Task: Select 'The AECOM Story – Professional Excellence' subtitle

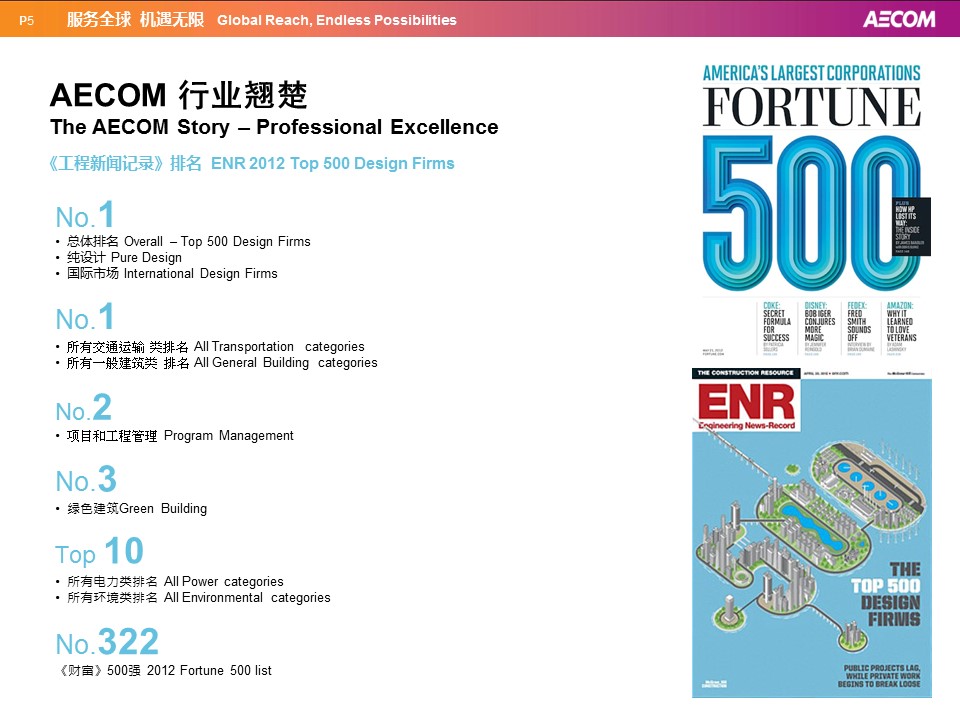Action: [274, 127]
